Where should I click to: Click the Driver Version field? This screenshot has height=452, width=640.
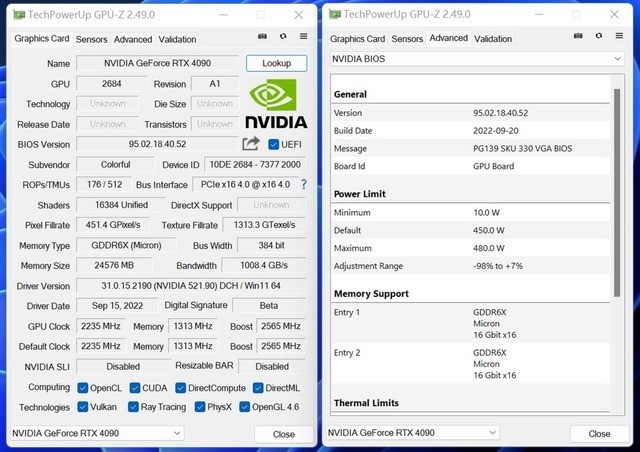pyautogui.click(x=191, y=285)
